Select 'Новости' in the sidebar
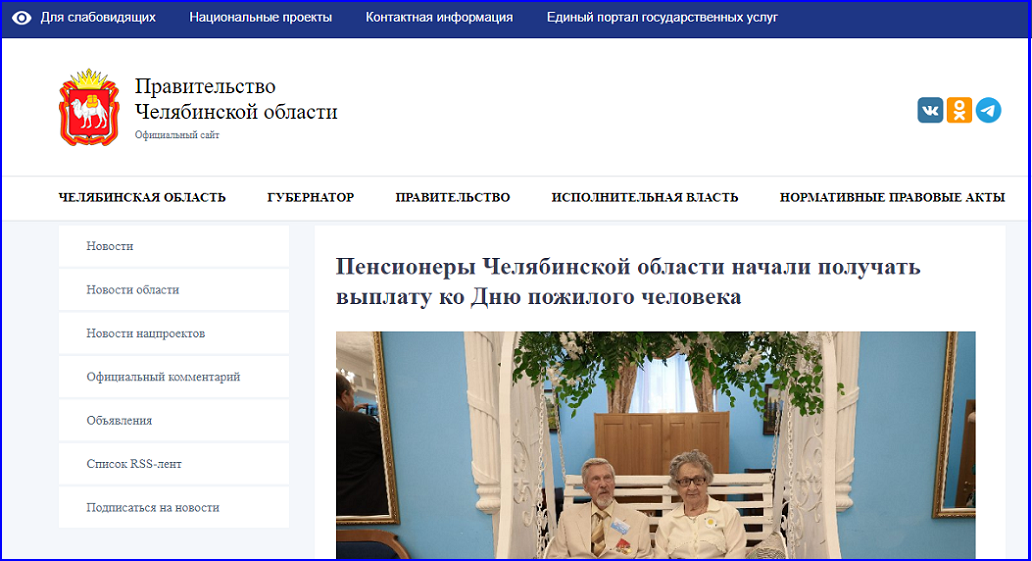Image resolution: width=1032 pixels, height=561 pixels. click(174, 246)
